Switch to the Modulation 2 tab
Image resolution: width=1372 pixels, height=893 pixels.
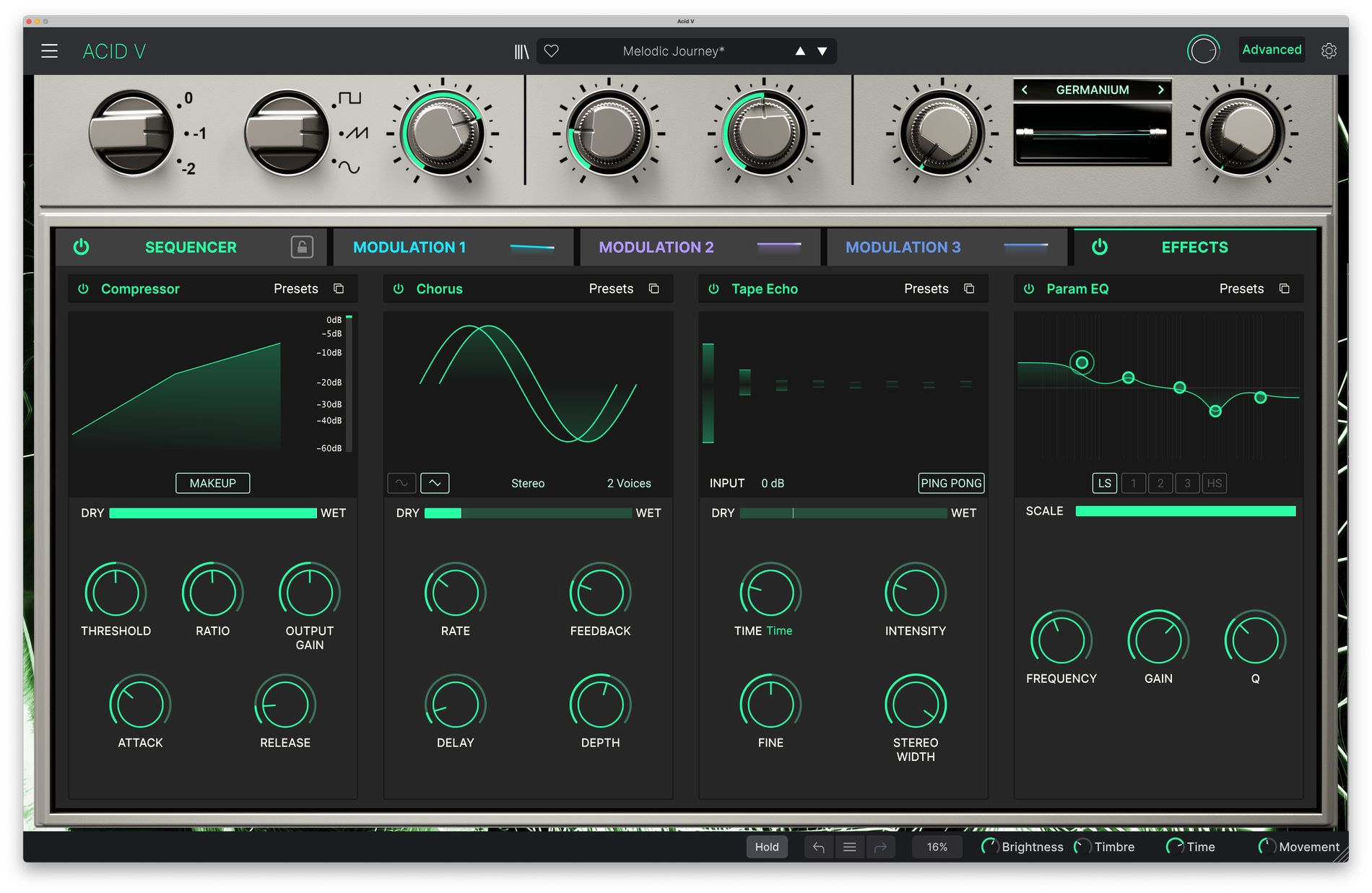click(x=656, y=247)
